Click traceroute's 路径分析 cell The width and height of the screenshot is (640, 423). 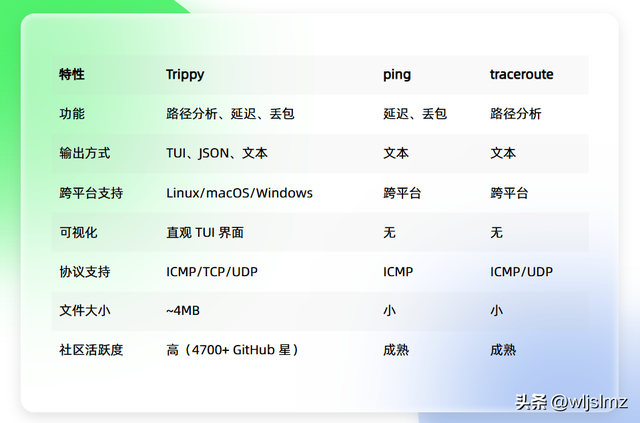[x=516, y=114]
